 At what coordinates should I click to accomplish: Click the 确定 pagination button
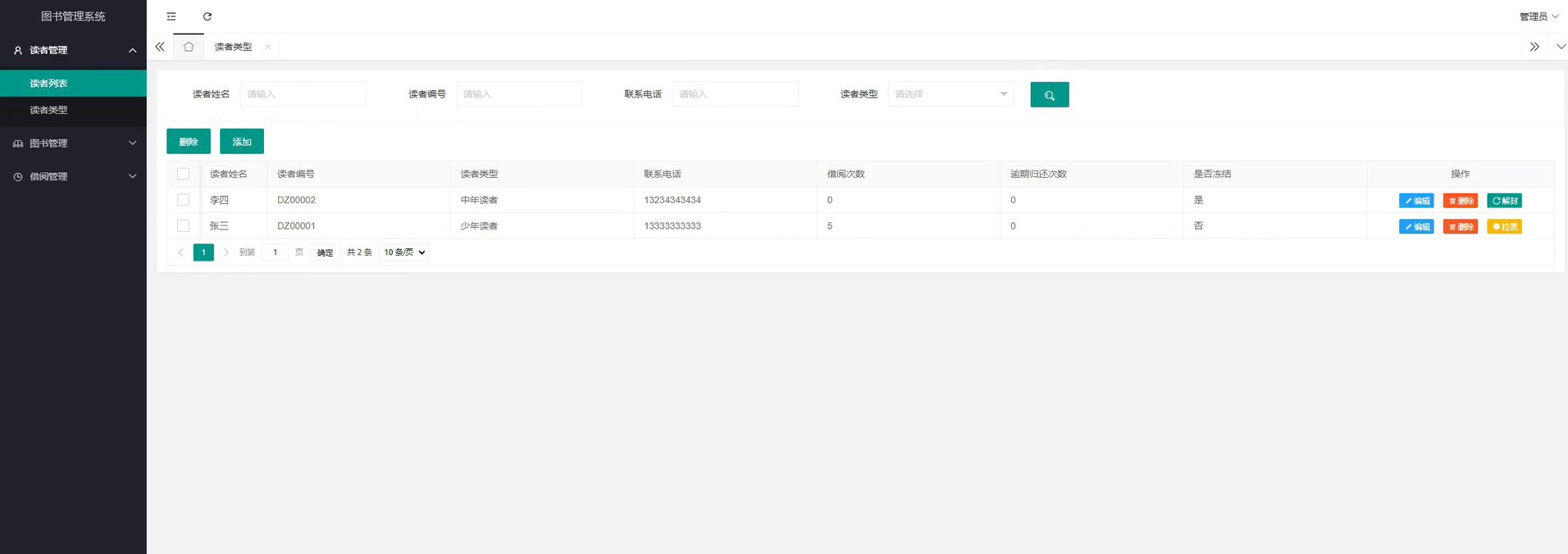tap(326, 252)
